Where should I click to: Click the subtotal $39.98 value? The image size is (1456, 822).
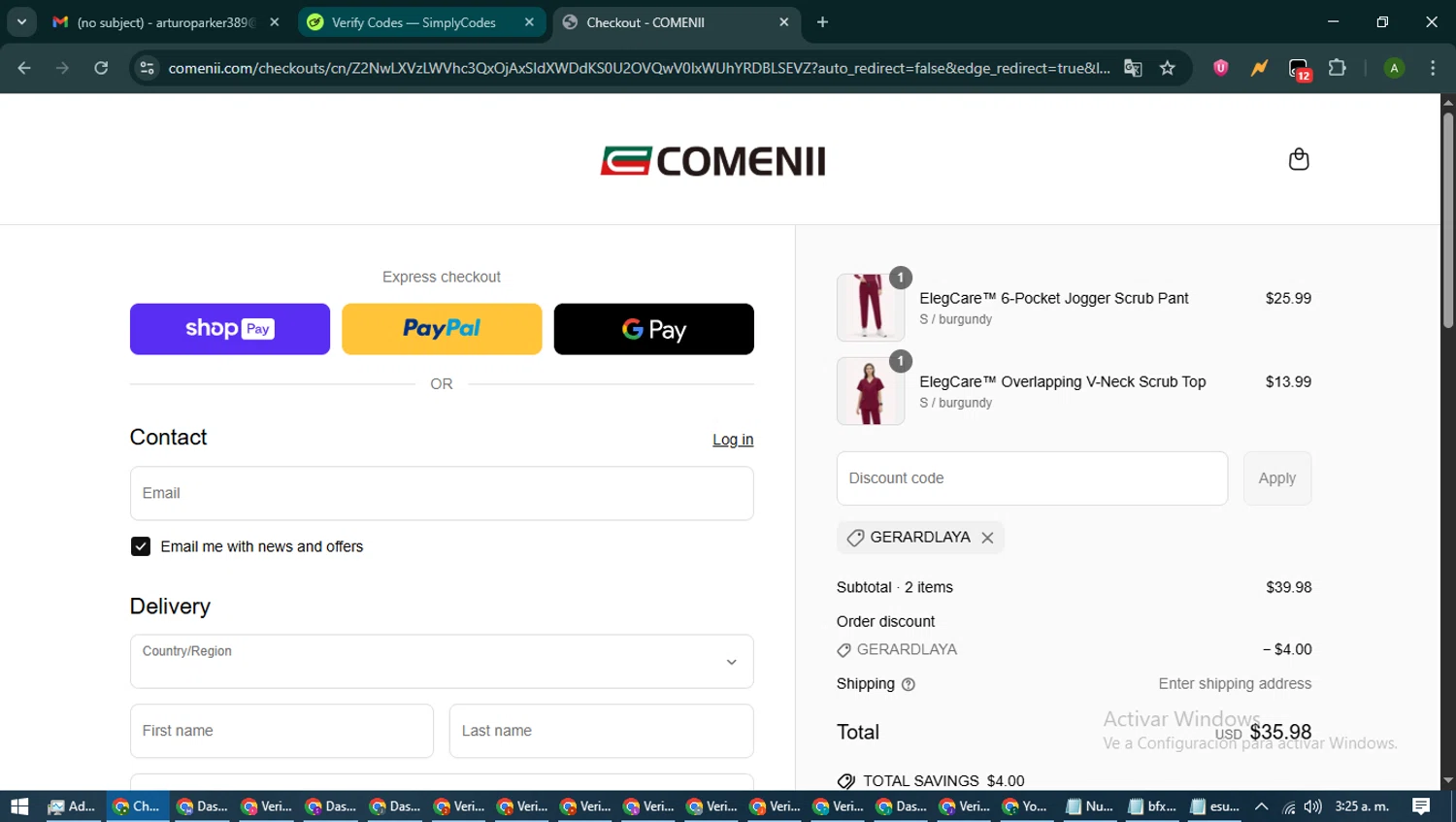[1289, 587]
